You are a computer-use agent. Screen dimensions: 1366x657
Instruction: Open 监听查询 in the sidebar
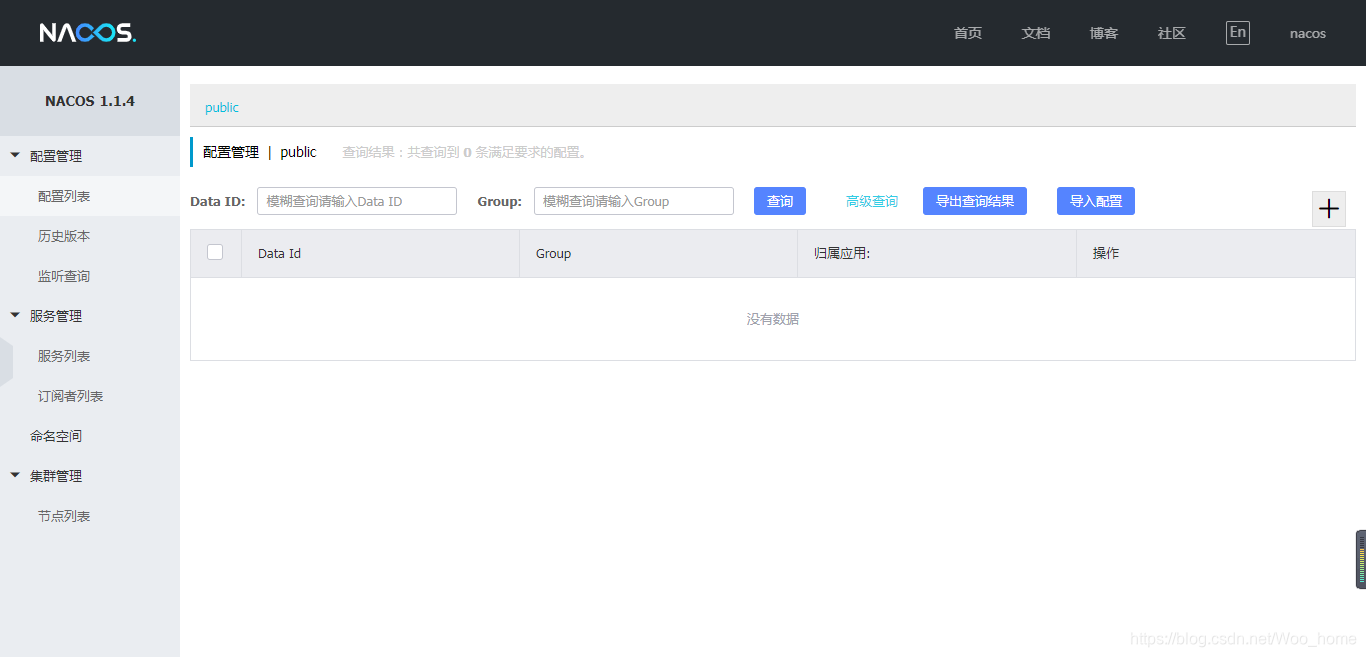coord(63,275)
